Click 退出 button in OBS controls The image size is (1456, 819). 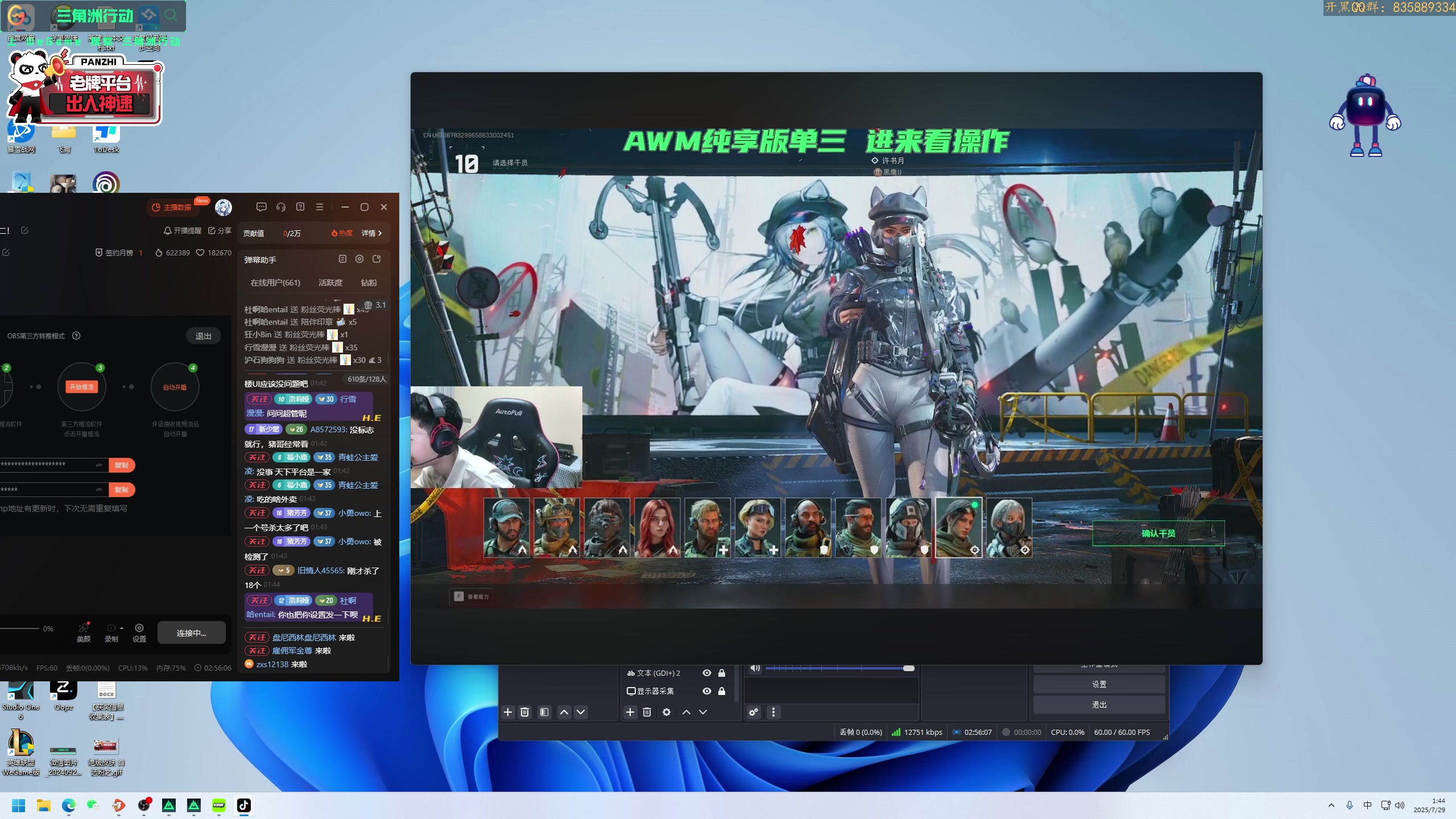[x=1099, y=705]
